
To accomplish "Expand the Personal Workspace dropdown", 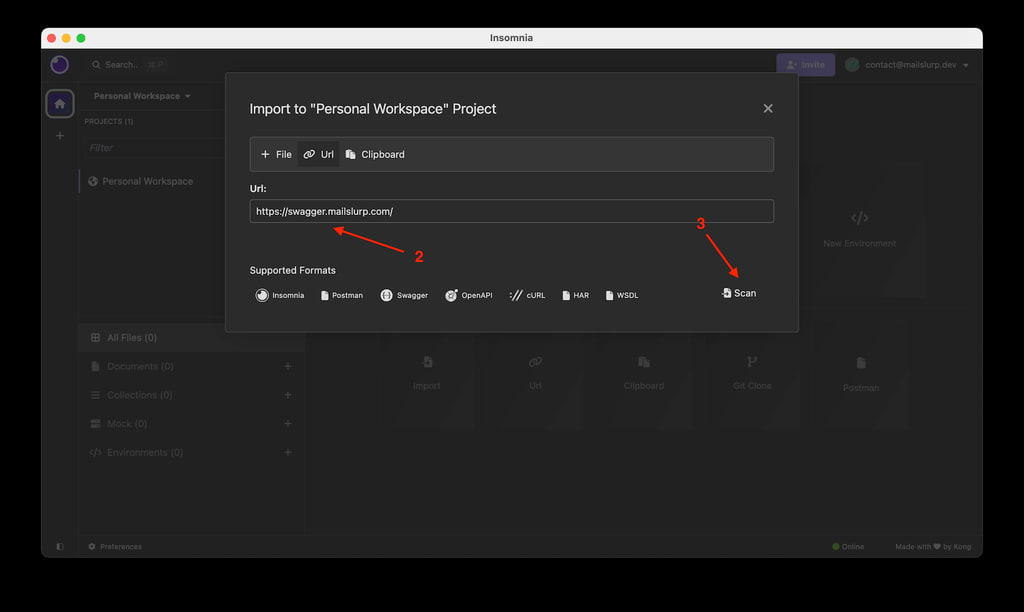I will (142, 96).
